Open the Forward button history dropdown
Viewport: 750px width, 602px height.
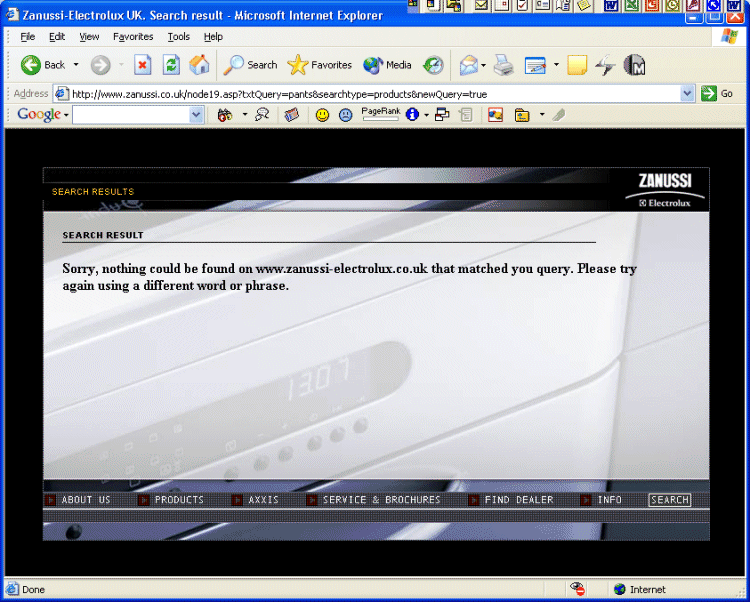pyautogui.click(x=121, y=64)
